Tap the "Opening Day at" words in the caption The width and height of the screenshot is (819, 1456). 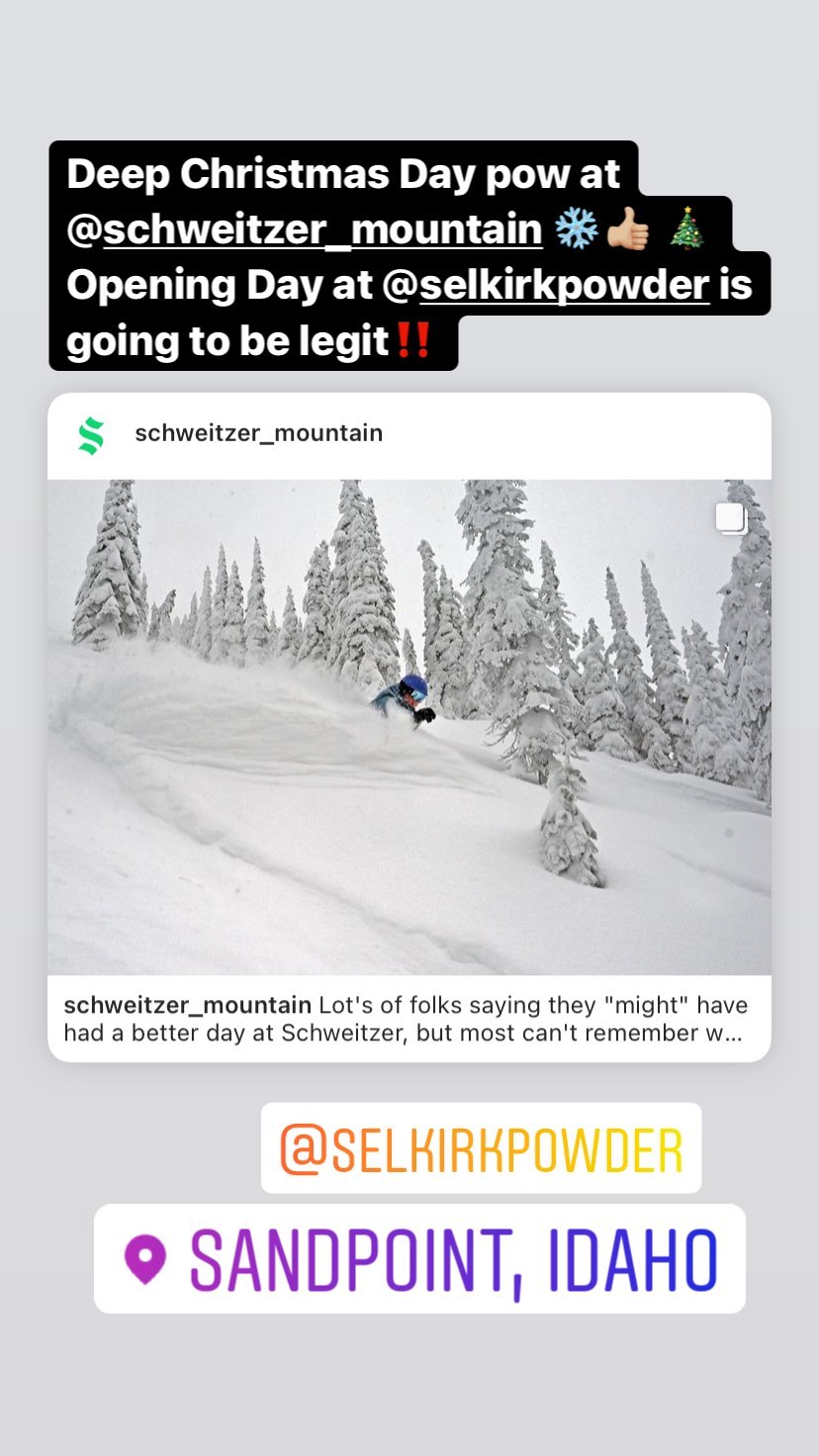click(220, 286)
